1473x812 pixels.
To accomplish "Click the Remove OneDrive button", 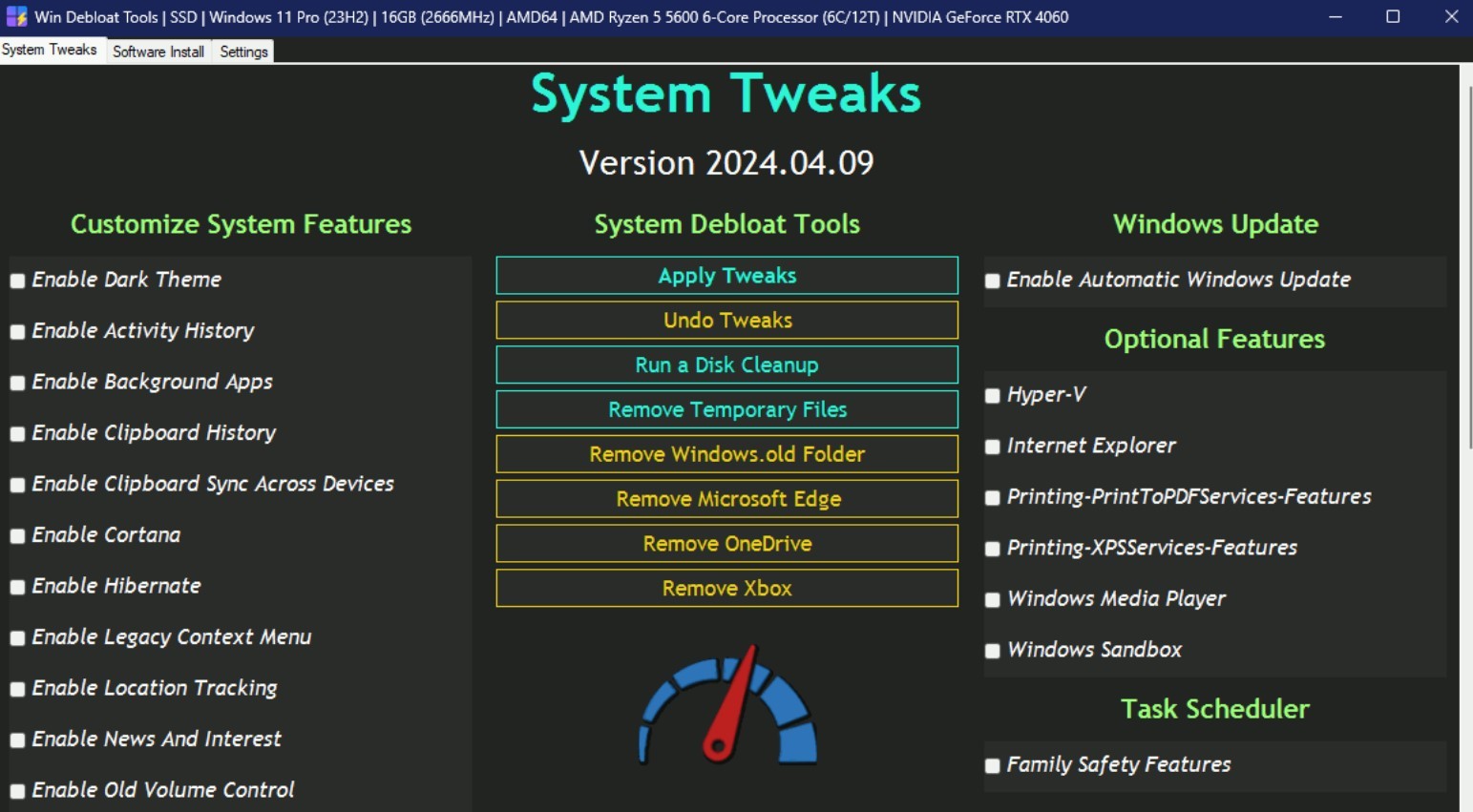I will (x=727, y=544).
